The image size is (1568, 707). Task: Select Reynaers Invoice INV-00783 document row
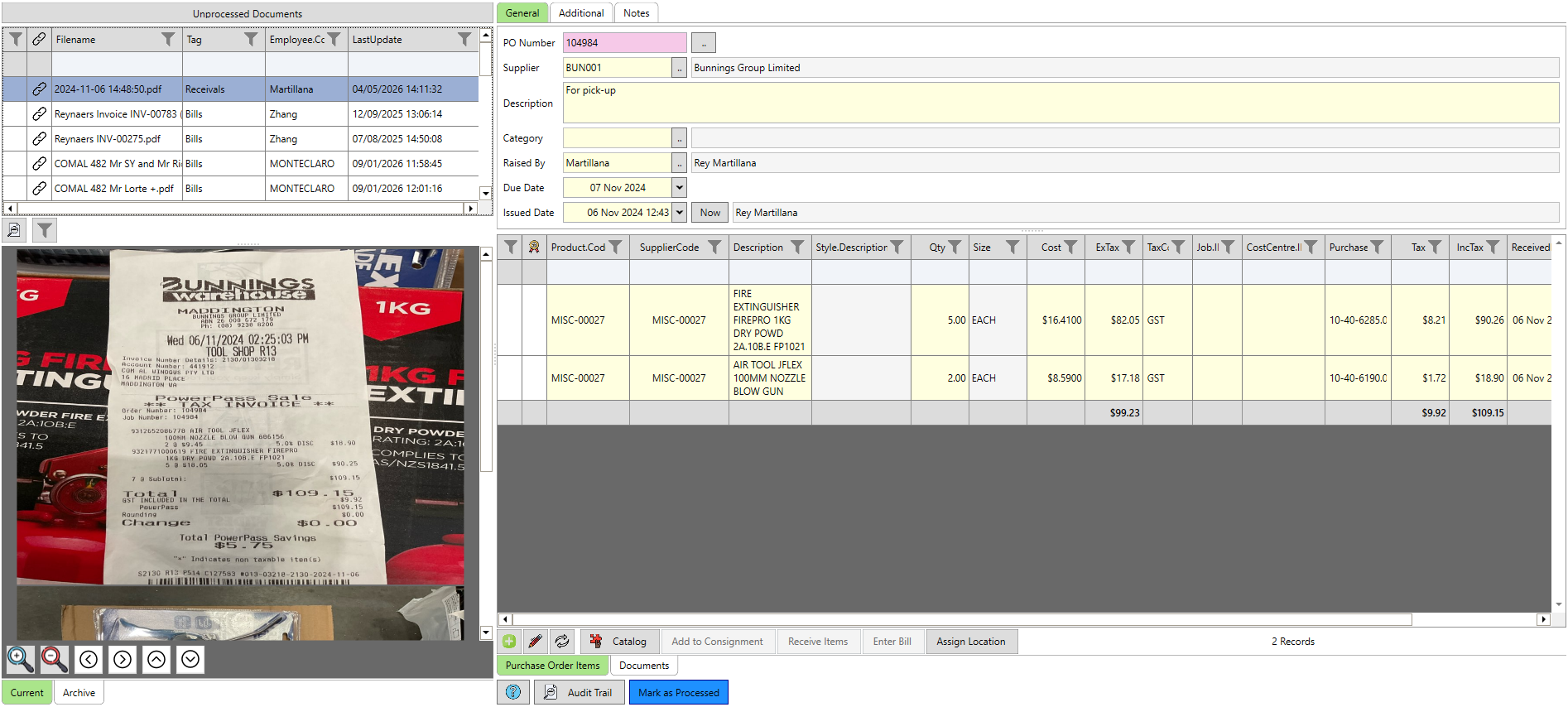(x=240, y=113)
